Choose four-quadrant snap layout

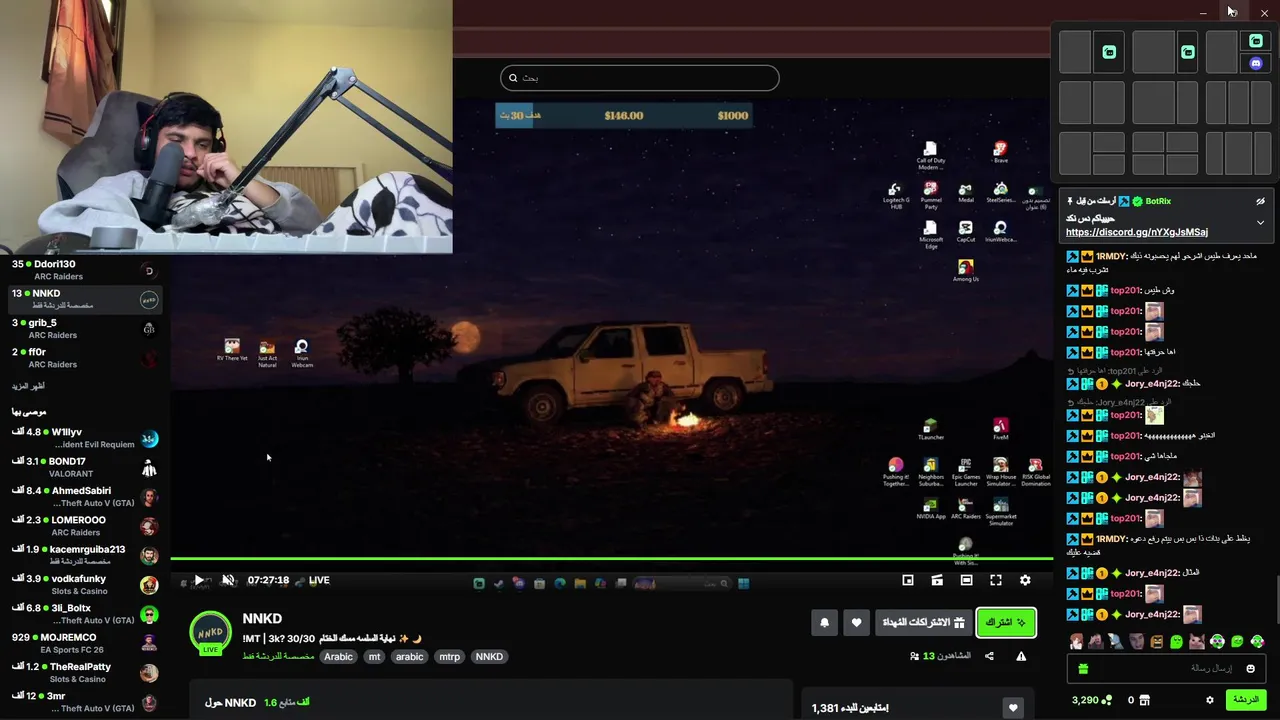click(1165, 153)
